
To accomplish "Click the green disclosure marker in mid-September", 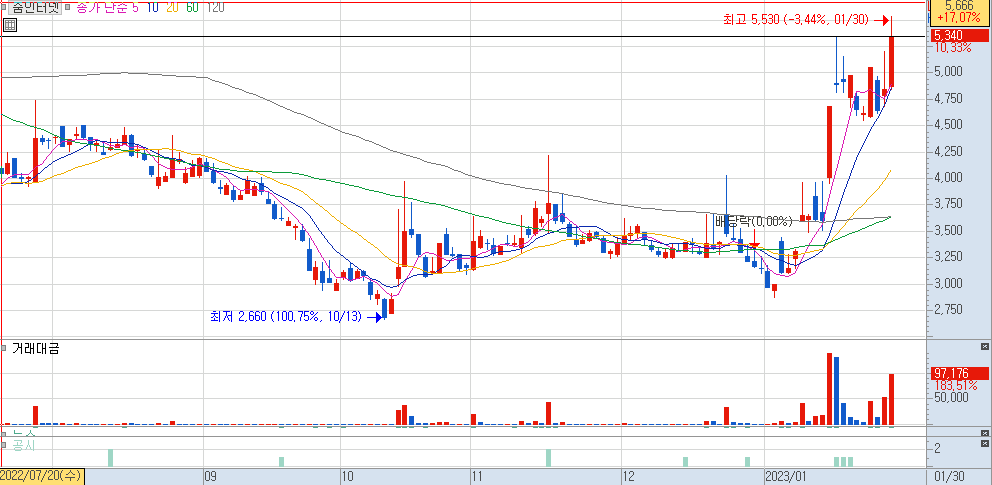I will [282, 462].
